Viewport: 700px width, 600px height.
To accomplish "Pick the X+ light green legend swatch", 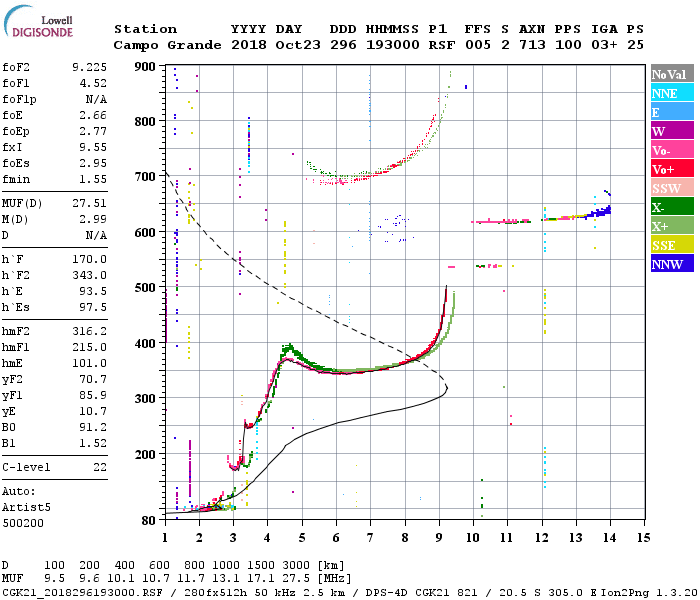I will 672,225.
